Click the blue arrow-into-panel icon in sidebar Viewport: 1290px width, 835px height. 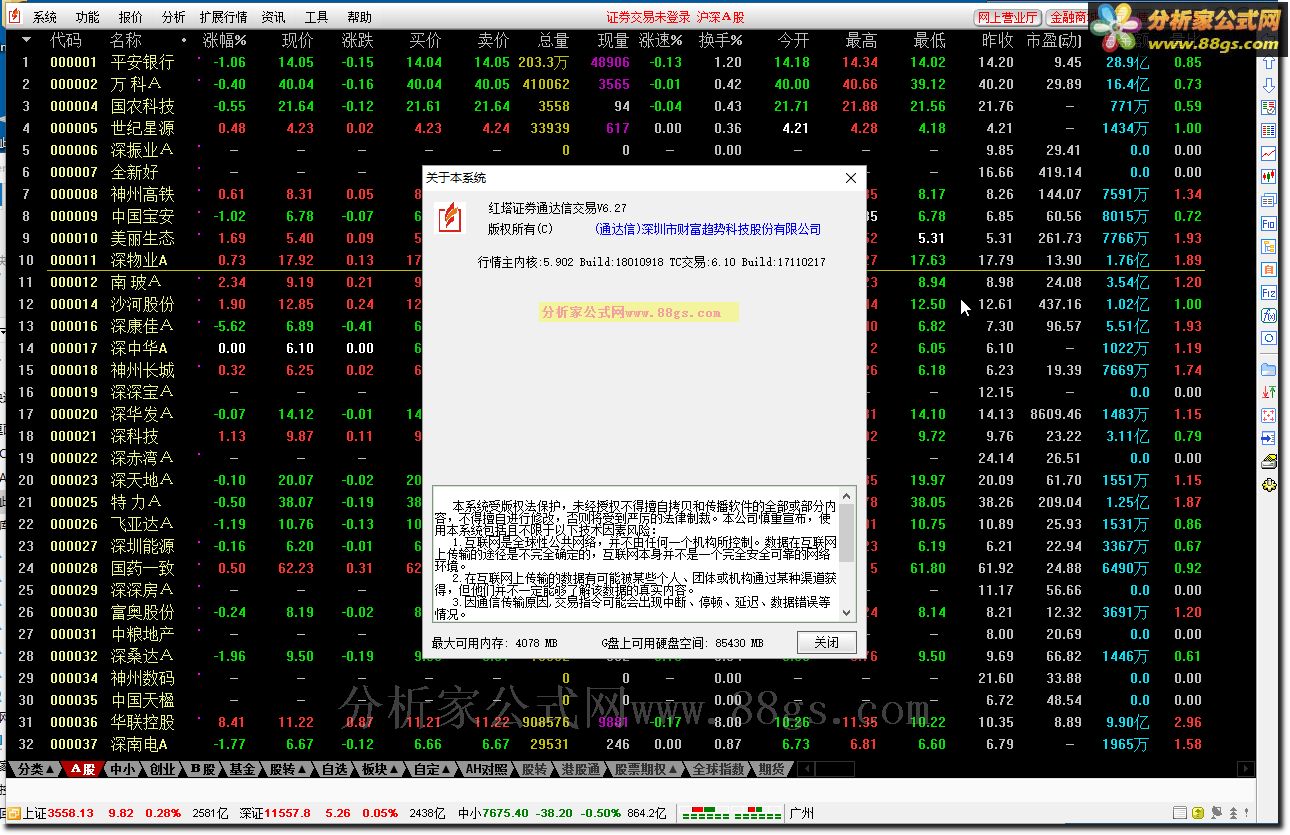(x=1269, y=438)
